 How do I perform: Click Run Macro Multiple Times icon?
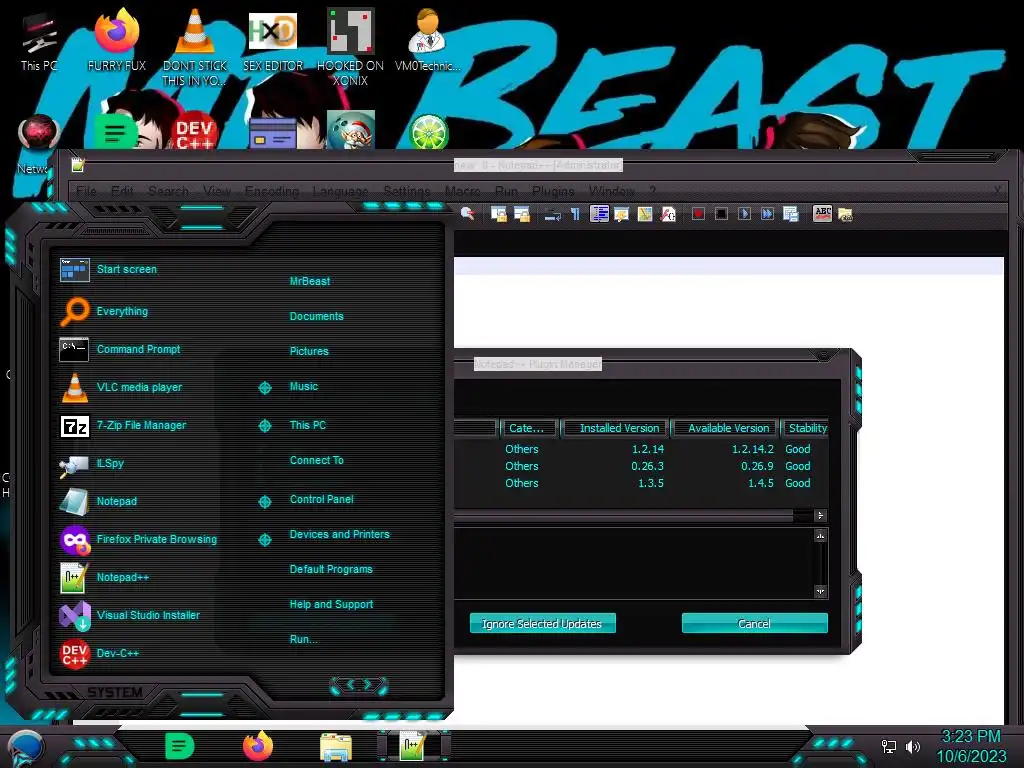(767, 214)
